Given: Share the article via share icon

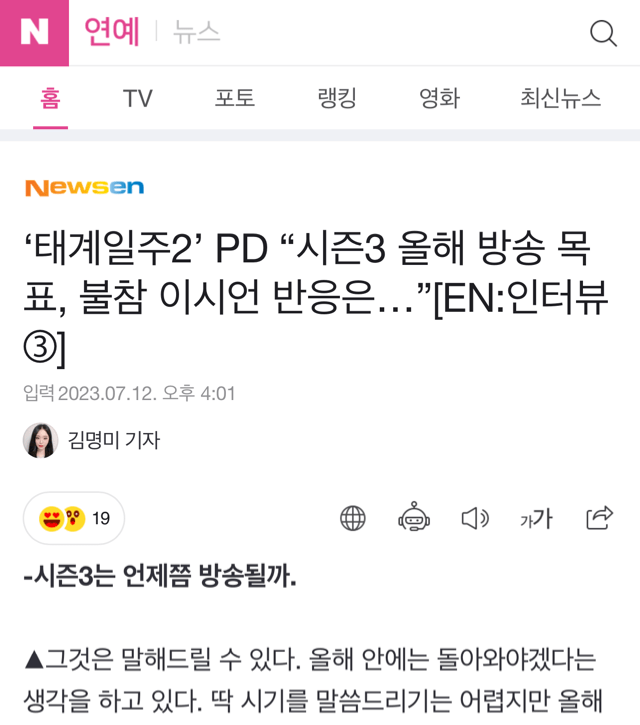Looking at the screenshot, I should tap(599, 517).
